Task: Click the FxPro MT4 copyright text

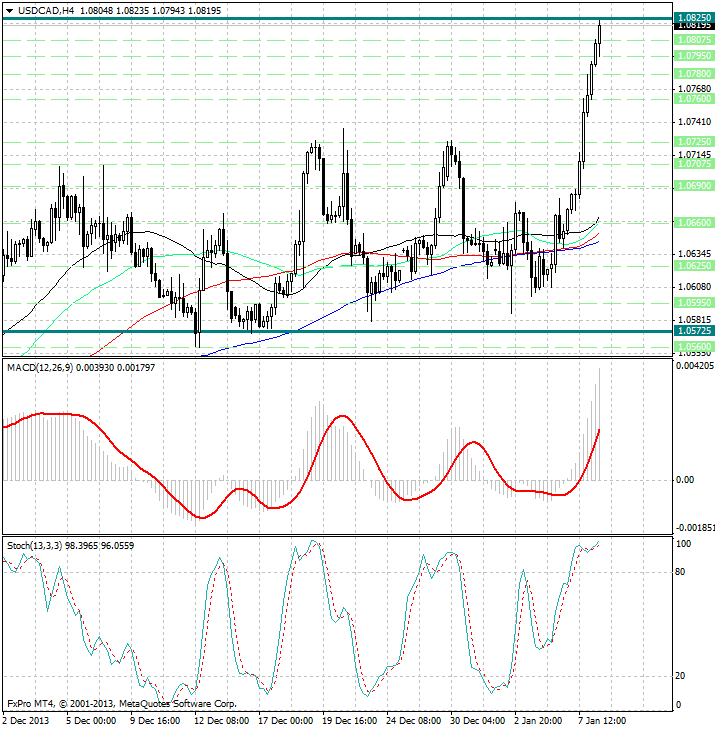Action: [121, 703]
